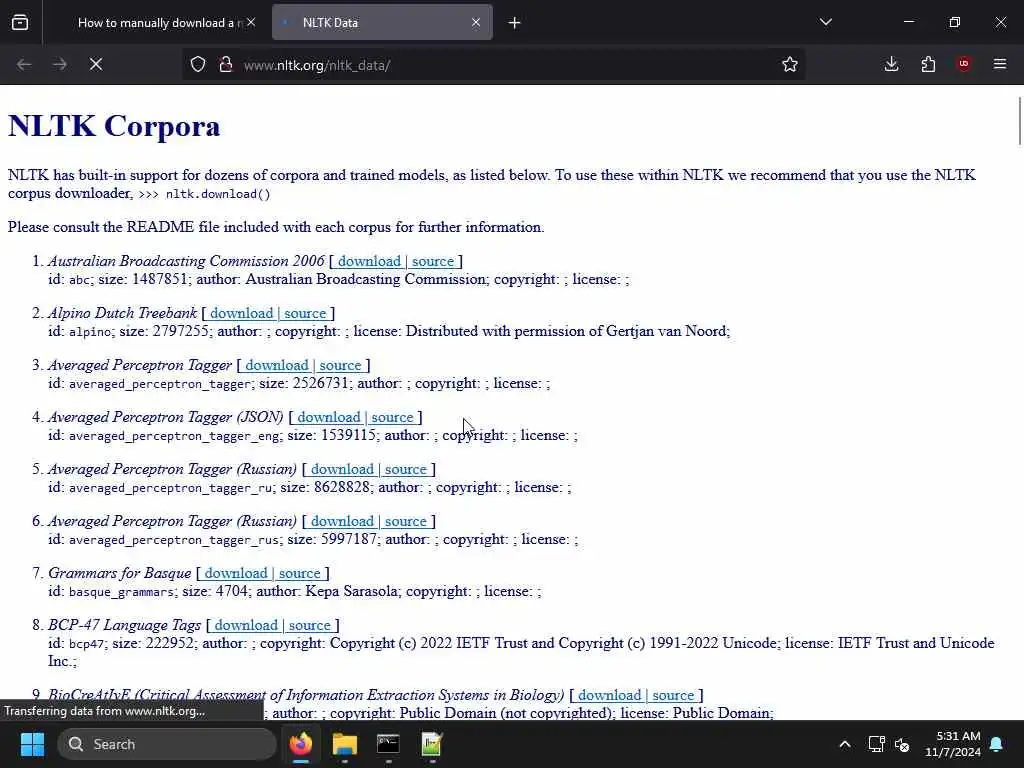
Task: Click the 'id: abc' text
Action: 71,280
